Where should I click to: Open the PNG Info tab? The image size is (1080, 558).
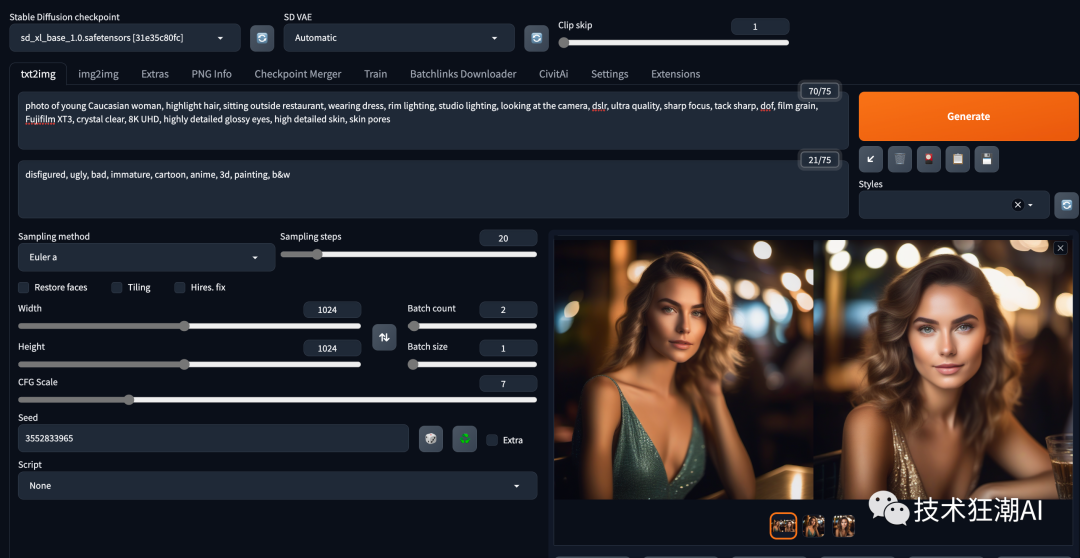211,74
